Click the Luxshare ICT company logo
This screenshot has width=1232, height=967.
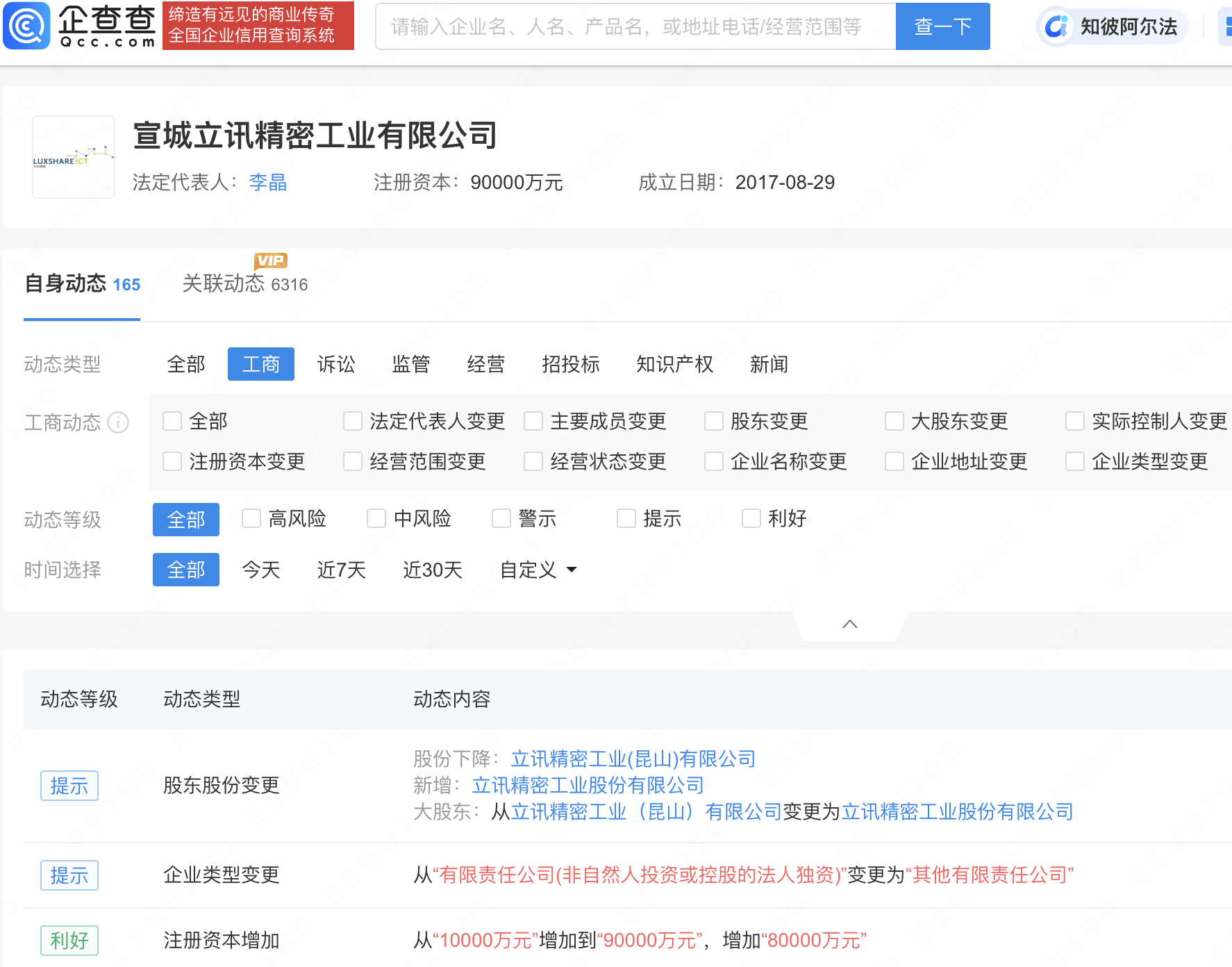(x=74, y=157)
